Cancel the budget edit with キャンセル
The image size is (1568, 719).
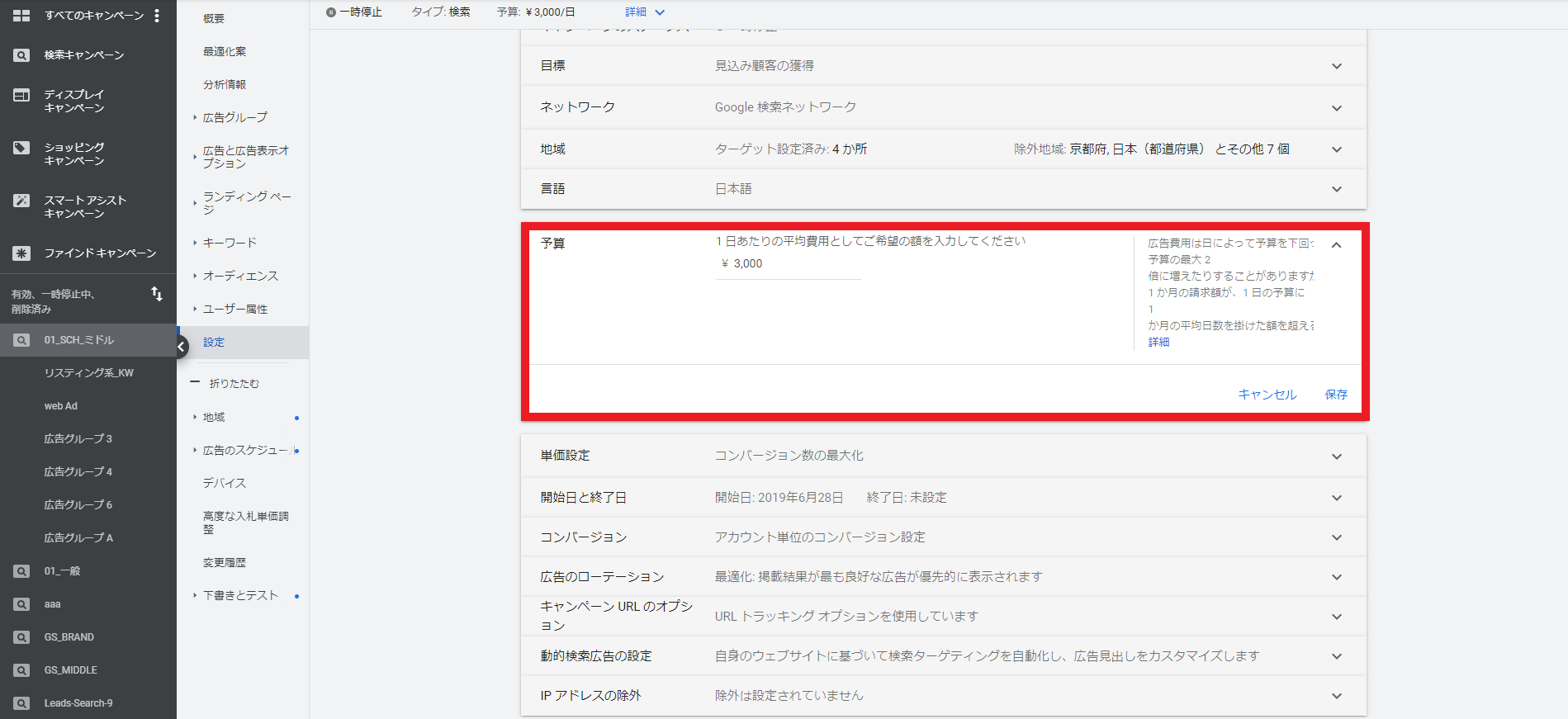click(1267, 395)
